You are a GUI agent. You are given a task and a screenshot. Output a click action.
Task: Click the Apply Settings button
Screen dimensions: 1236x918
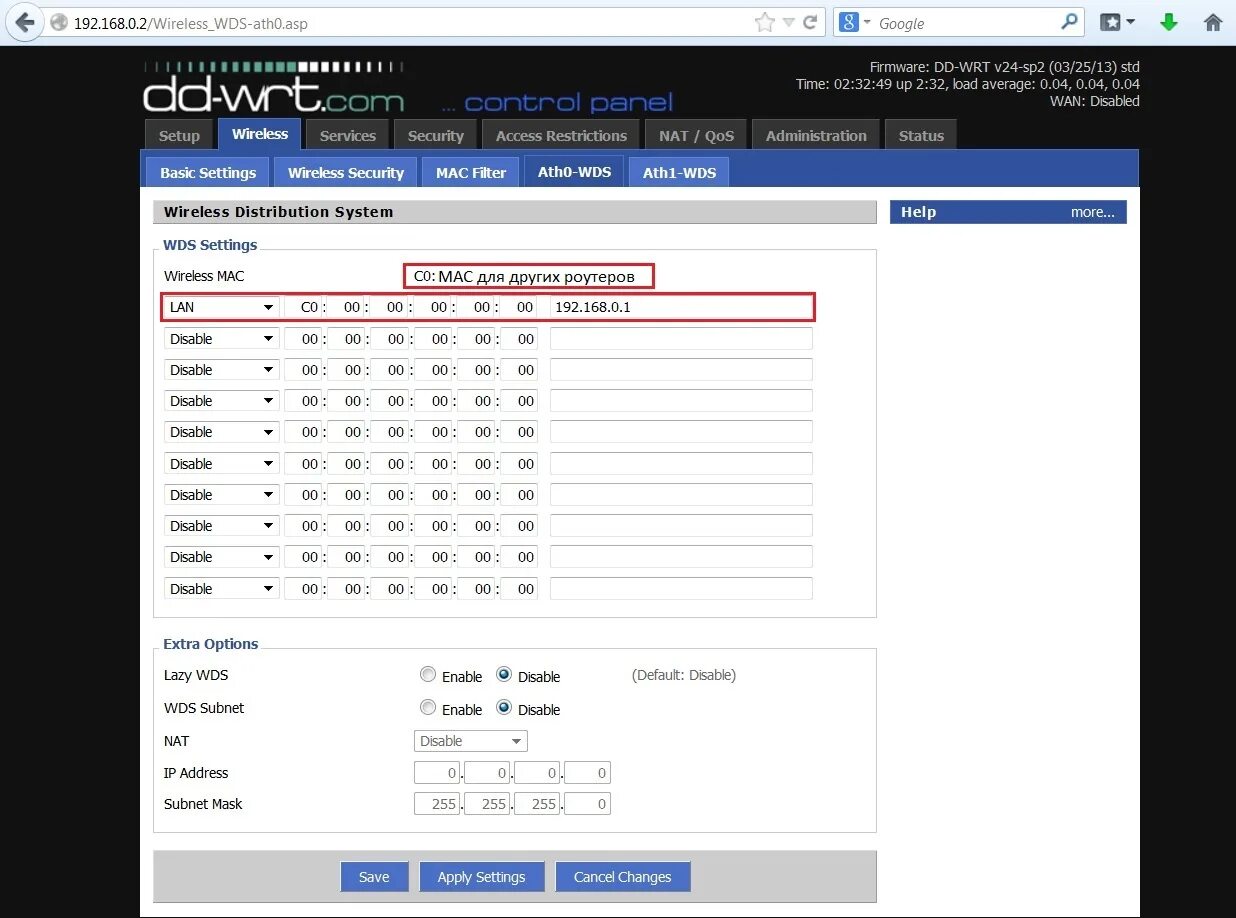481,877
